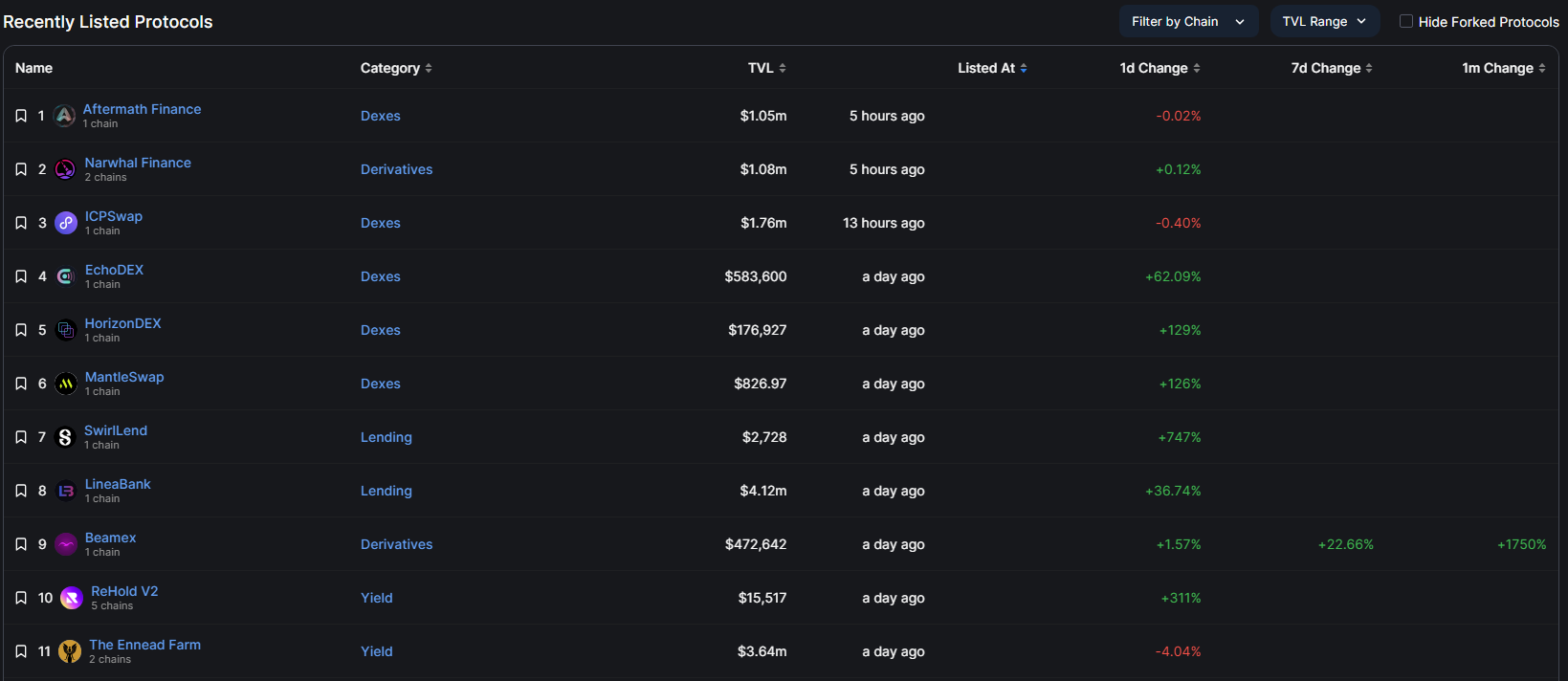The width and height of the screenshot is (1568, 681).
Task: Sort by 1d Change column header
Action: (x=1159, y=68)
